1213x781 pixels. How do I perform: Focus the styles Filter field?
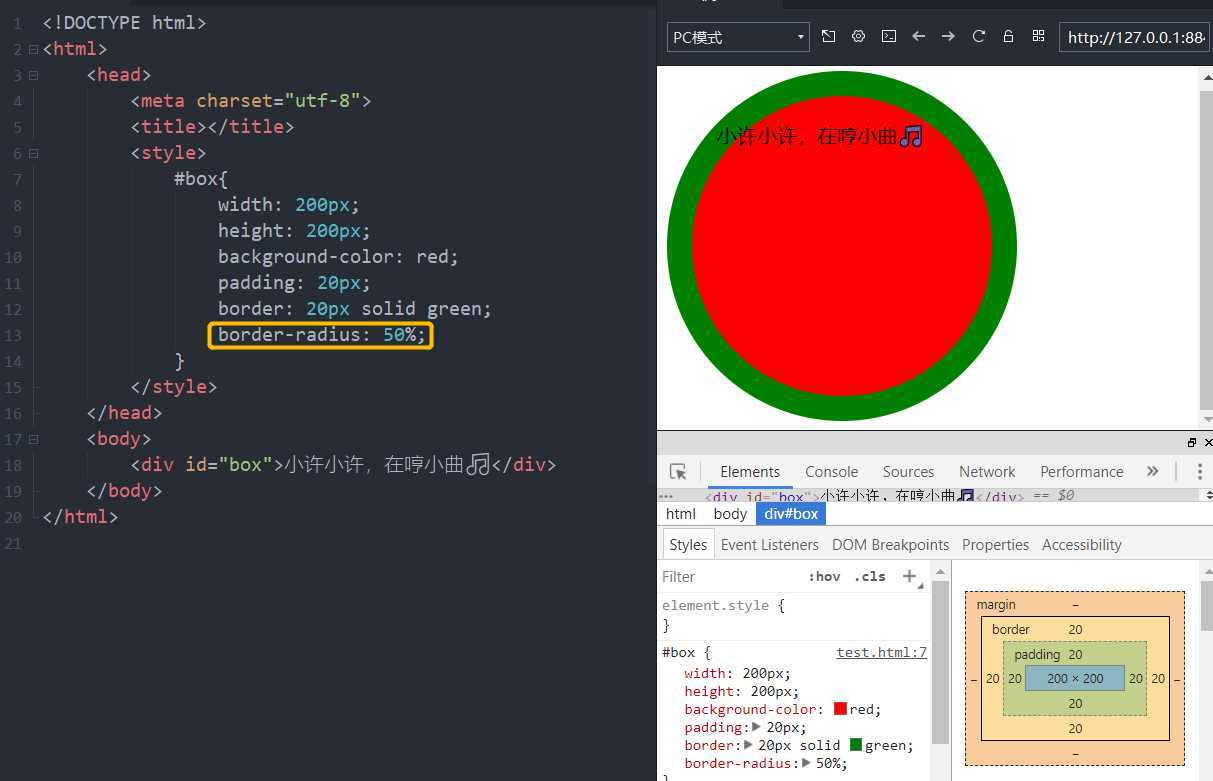point(730,577)
